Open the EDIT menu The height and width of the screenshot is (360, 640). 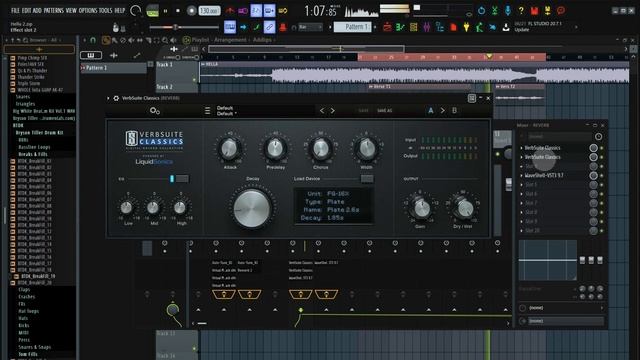click(27, 10)
